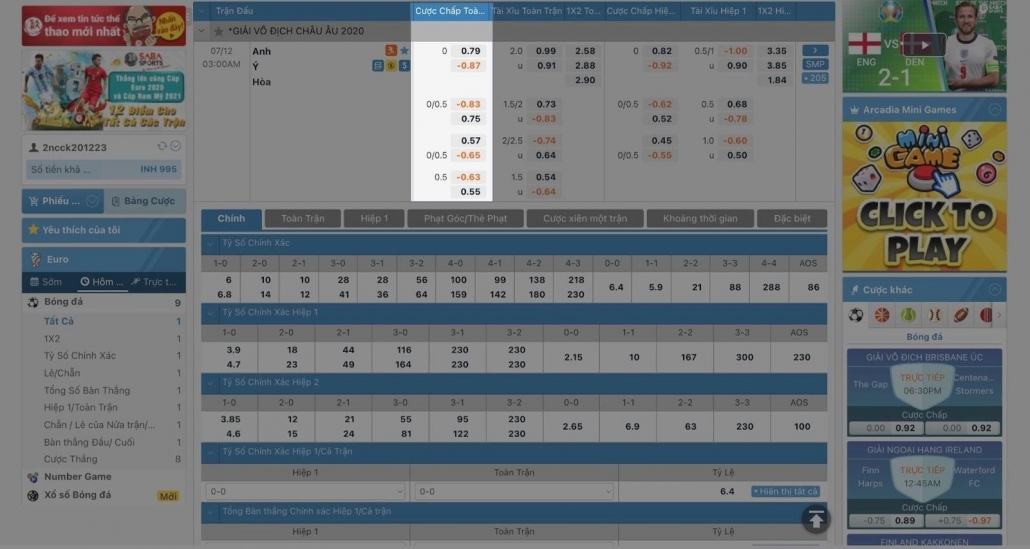Open the Hiệp 1 score dropdown
This screenshot has height=549, width=1030.
click(x=305, y=491)
